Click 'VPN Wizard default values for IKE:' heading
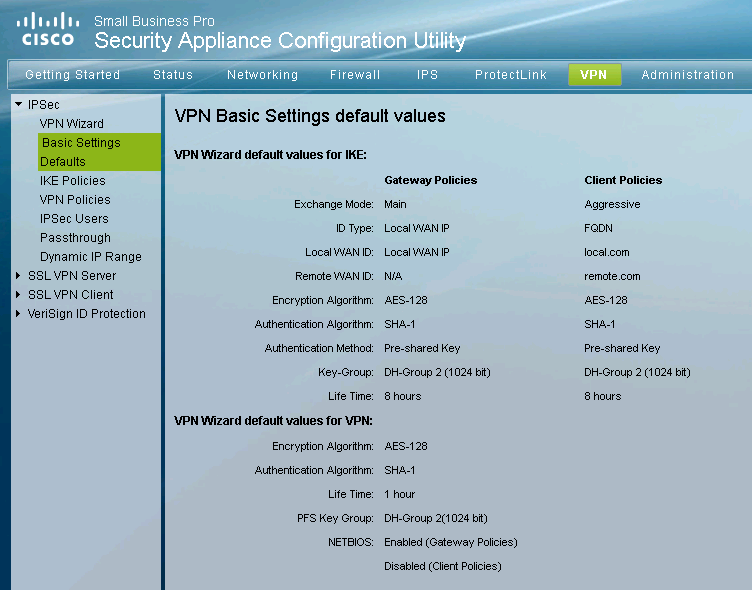 (270, 155)
